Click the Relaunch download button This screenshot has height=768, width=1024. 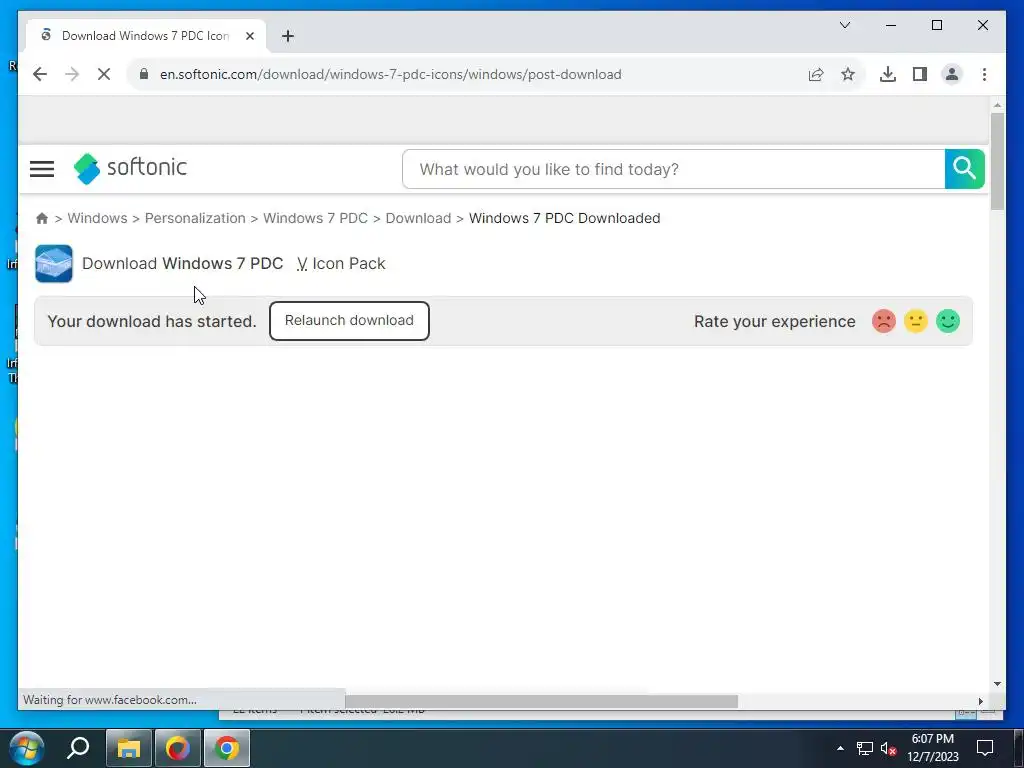pos(349,321)
